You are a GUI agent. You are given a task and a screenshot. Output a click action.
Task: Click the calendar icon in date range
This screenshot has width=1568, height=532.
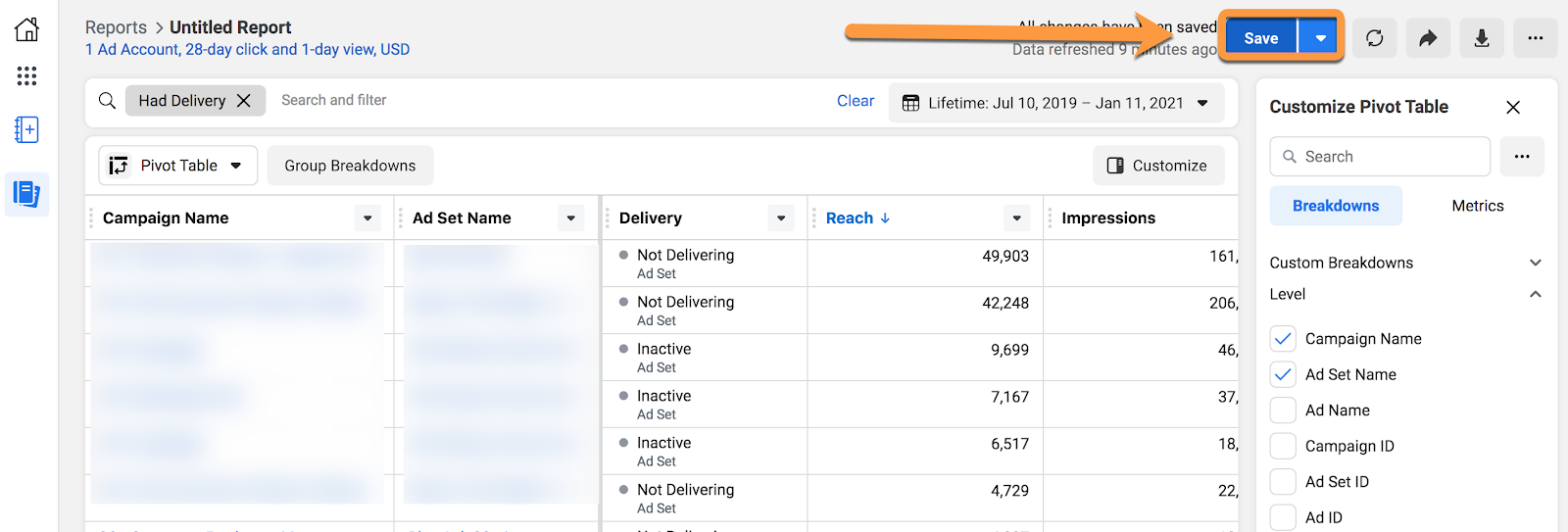click(910, 103)
